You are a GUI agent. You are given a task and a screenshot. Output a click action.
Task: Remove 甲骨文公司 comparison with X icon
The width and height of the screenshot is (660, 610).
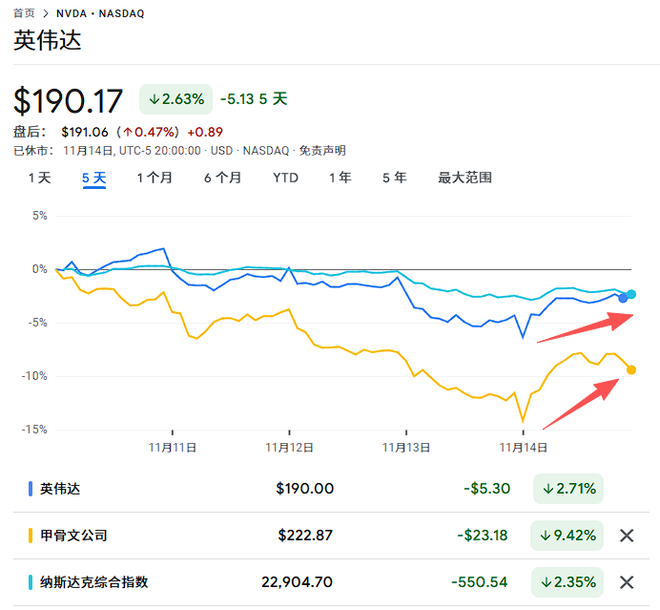click(x=627, y=535)
